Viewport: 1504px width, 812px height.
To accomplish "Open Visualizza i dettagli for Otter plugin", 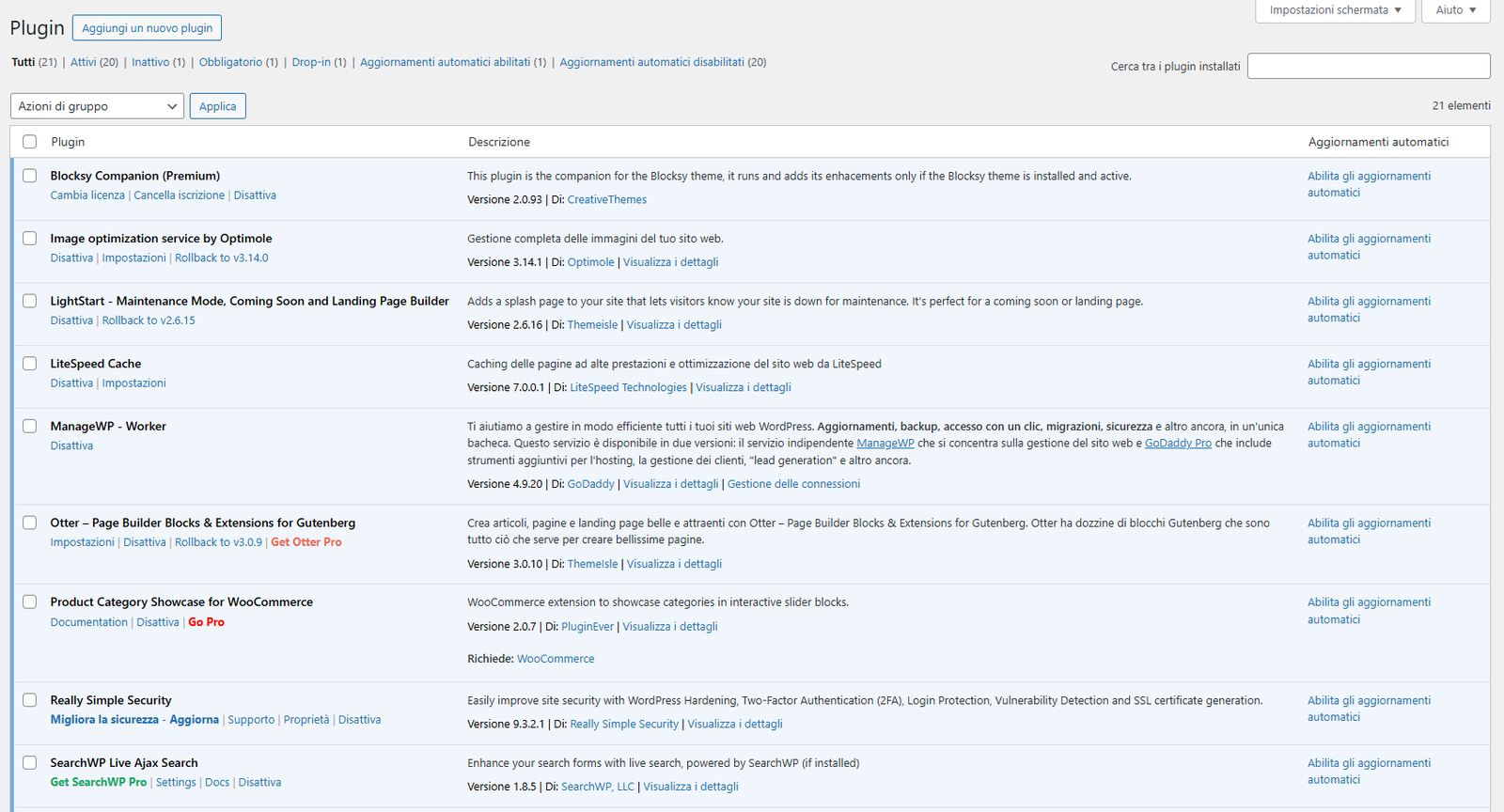I will (674, 564).
